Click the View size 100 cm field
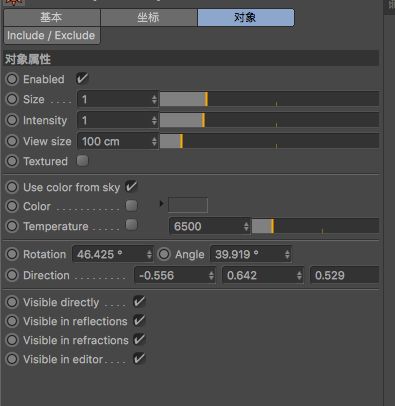Viewport: 395px width, 406px height. coord(118,141)
